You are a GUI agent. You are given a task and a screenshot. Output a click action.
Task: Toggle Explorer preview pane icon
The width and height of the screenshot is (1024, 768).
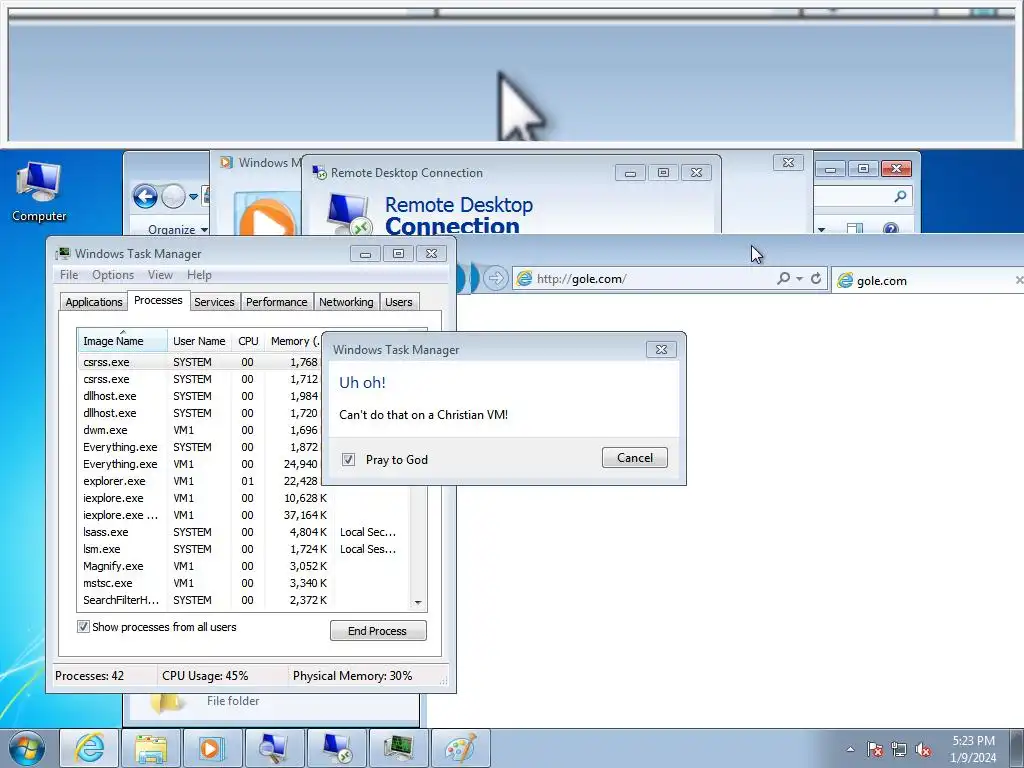855,229
